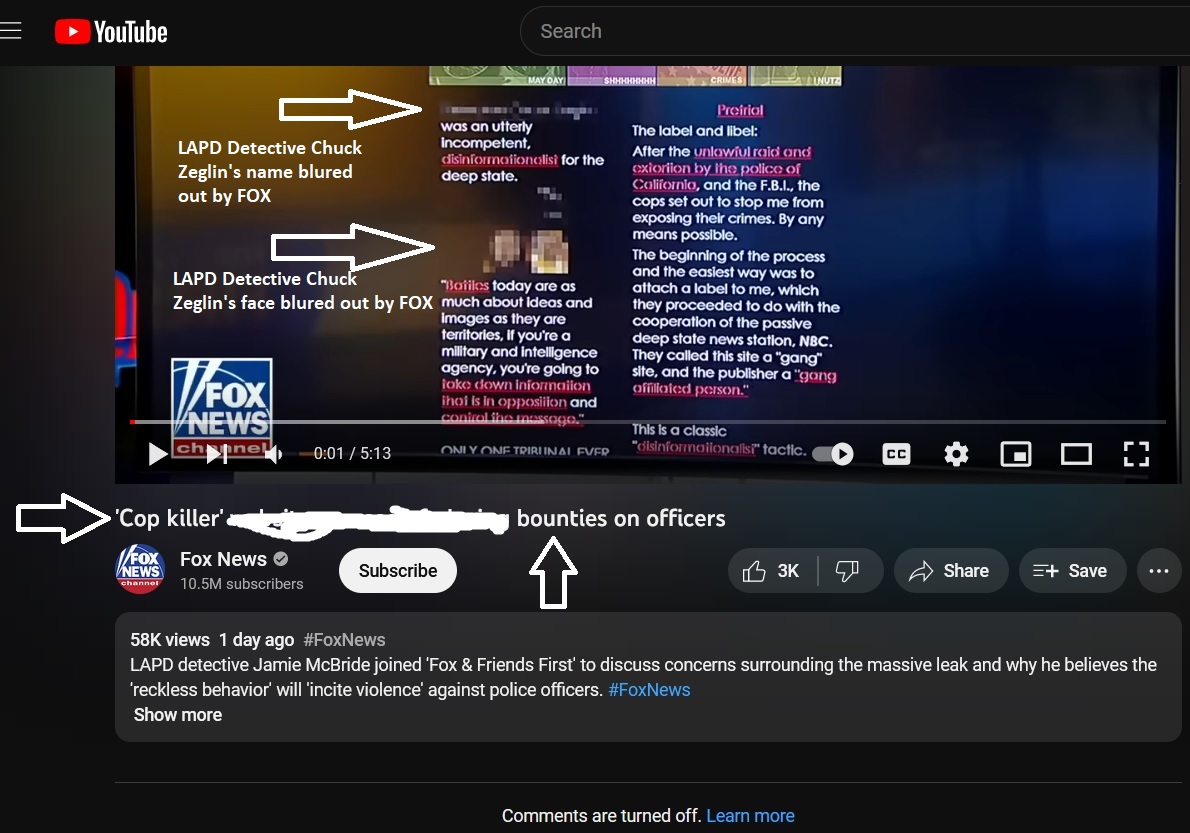1190x833 pixels.
Task: Open player settings gear
Action: (956, 454)
